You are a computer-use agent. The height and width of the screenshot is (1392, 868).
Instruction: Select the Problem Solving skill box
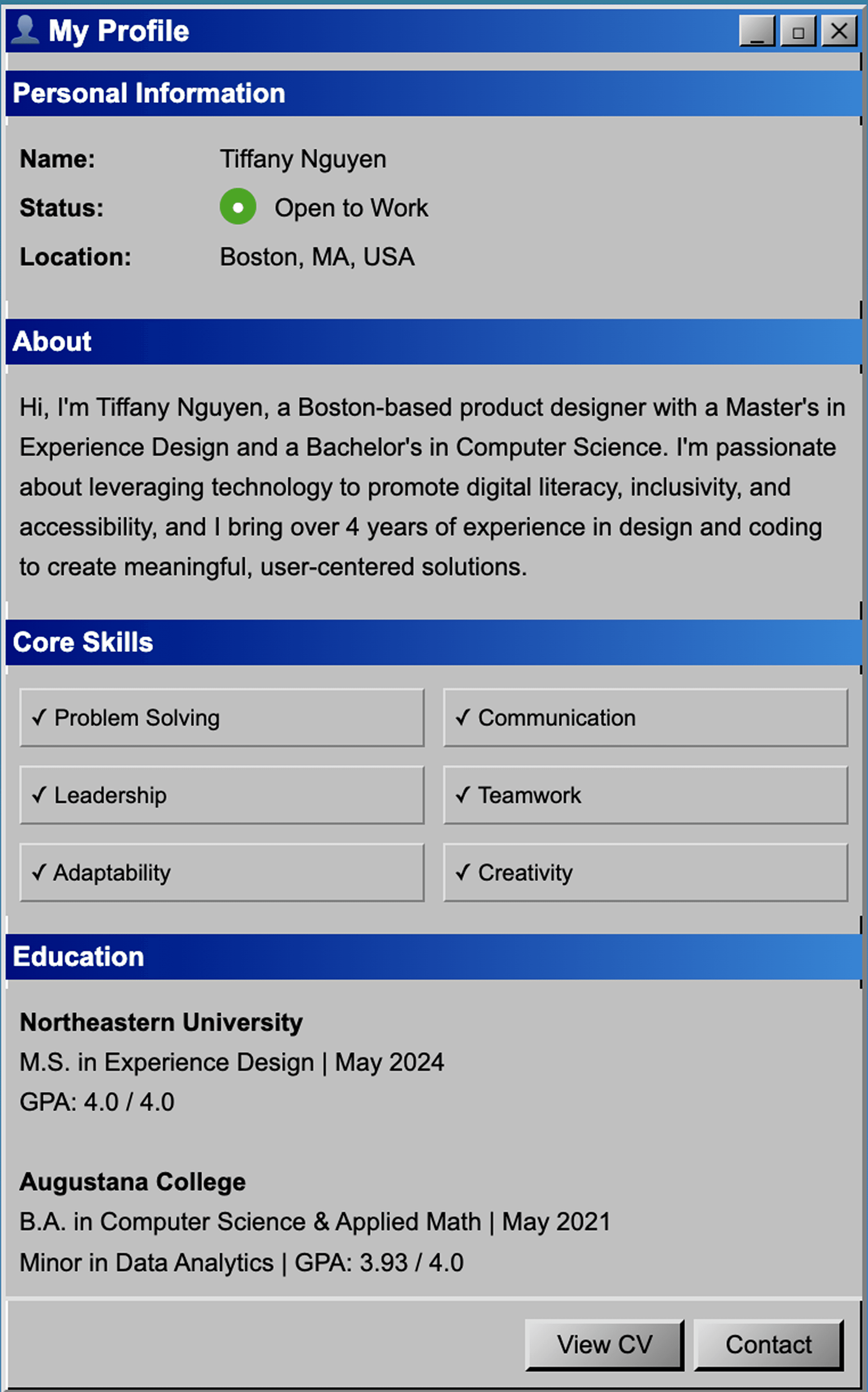click(221, 717)
